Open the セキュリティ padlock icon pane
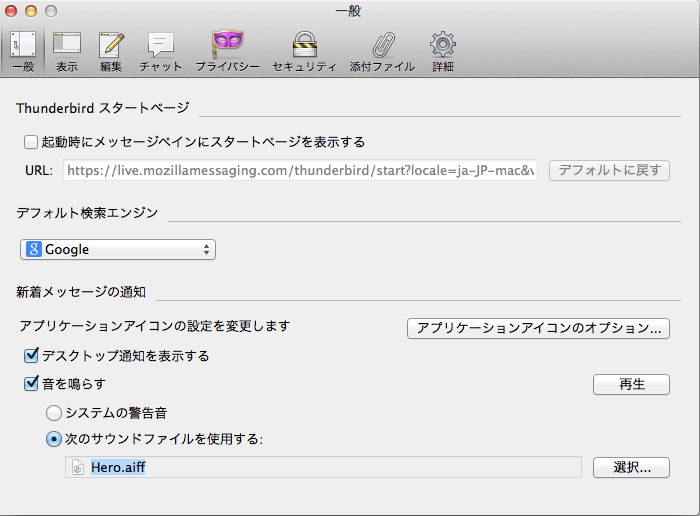 304,51
